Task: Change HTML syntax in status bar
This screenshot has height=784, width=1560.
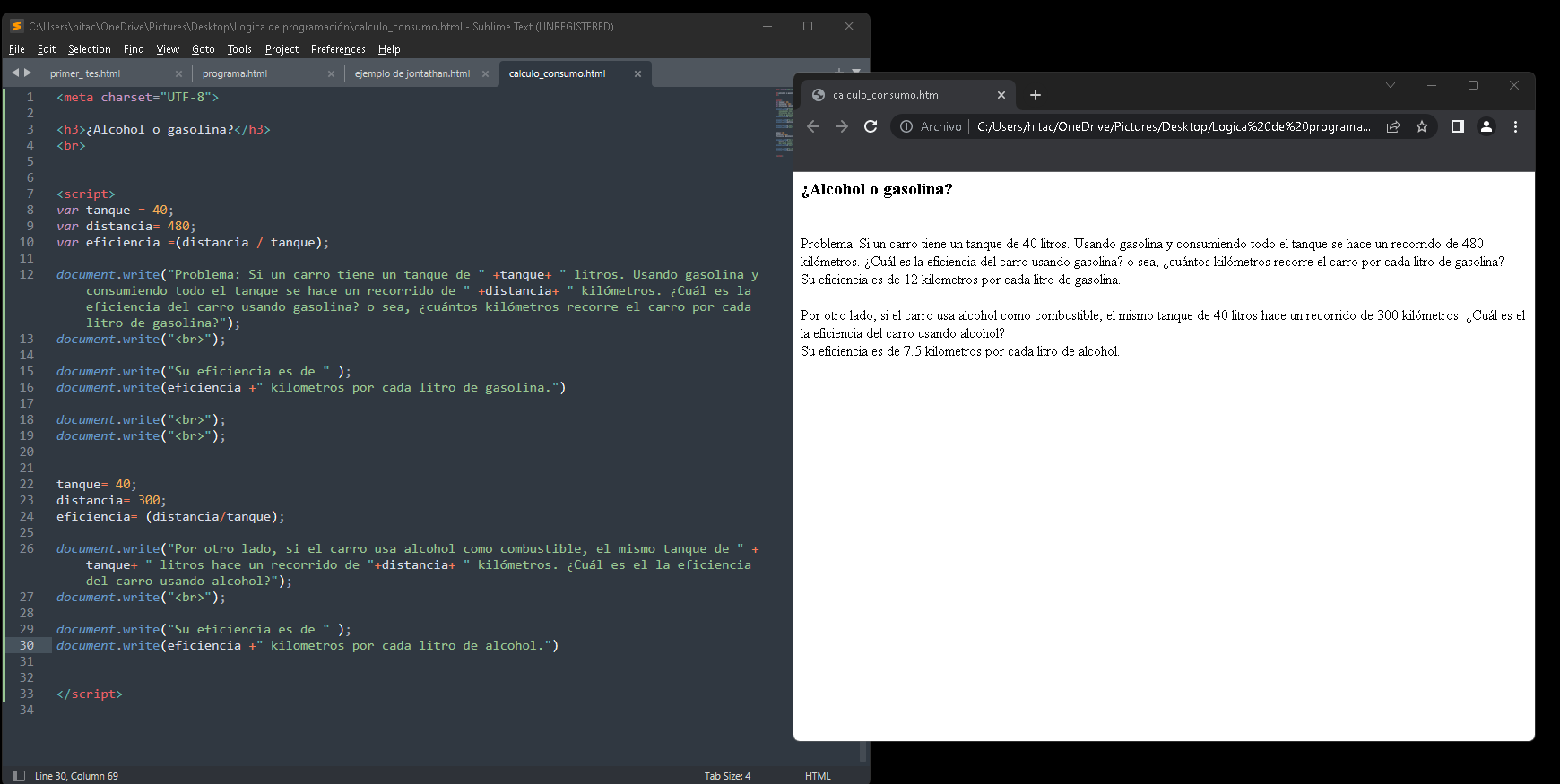Action: (x=818, y=776)
